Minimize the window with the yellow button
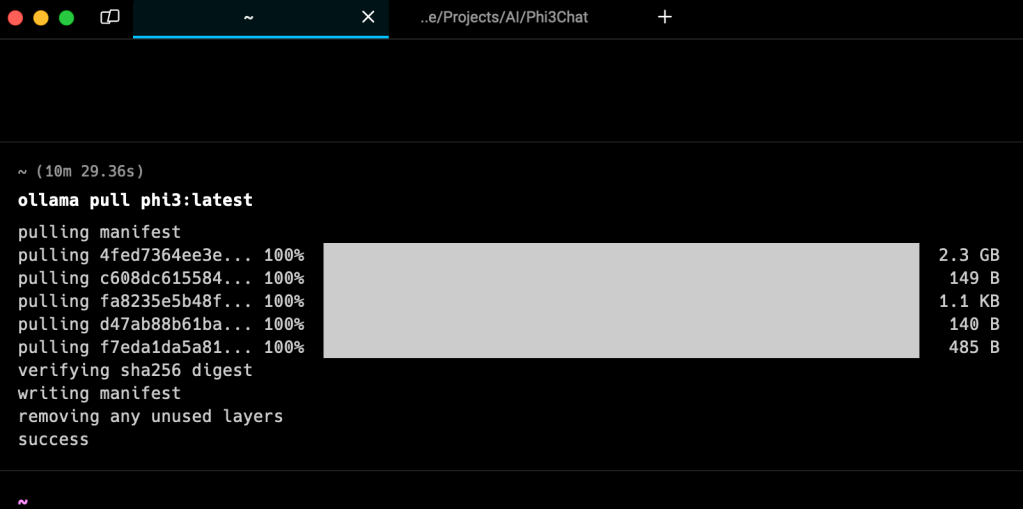 point(41,17)
